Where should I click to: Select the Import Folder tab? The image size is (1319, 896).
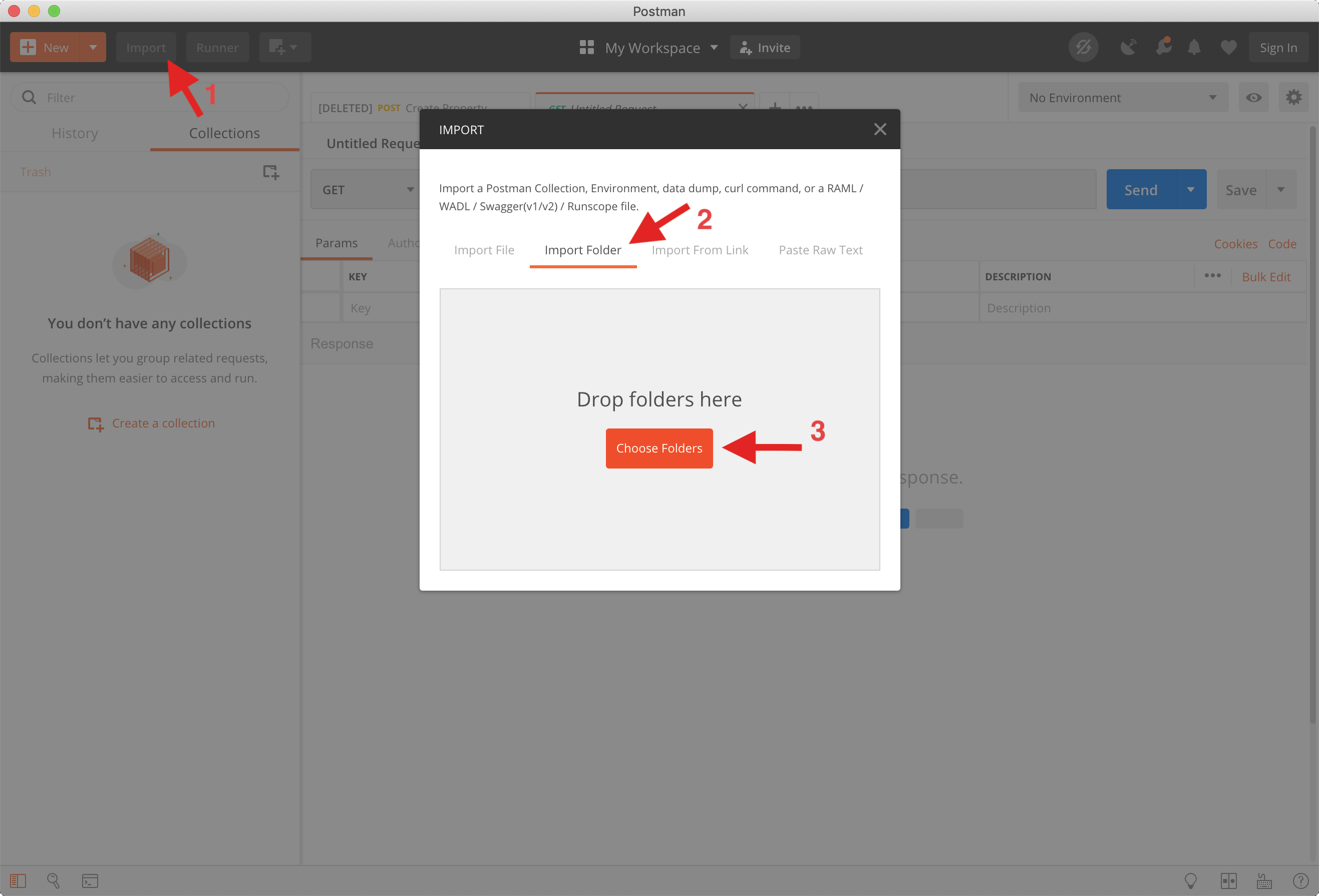coord(583,250)
